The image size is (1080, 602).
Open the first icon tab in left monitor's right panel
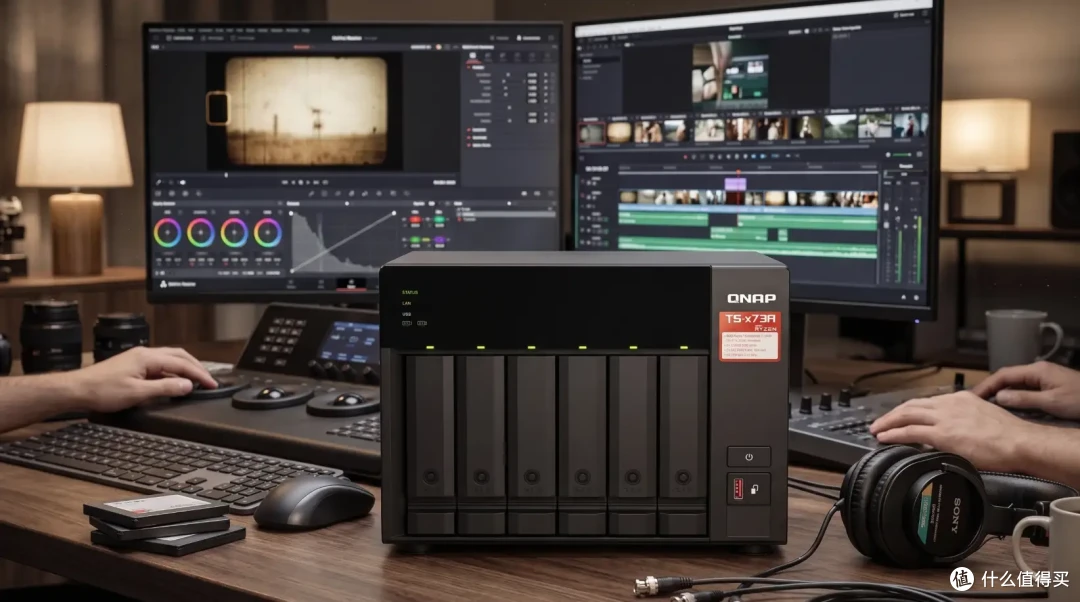(x=472, y=56)
